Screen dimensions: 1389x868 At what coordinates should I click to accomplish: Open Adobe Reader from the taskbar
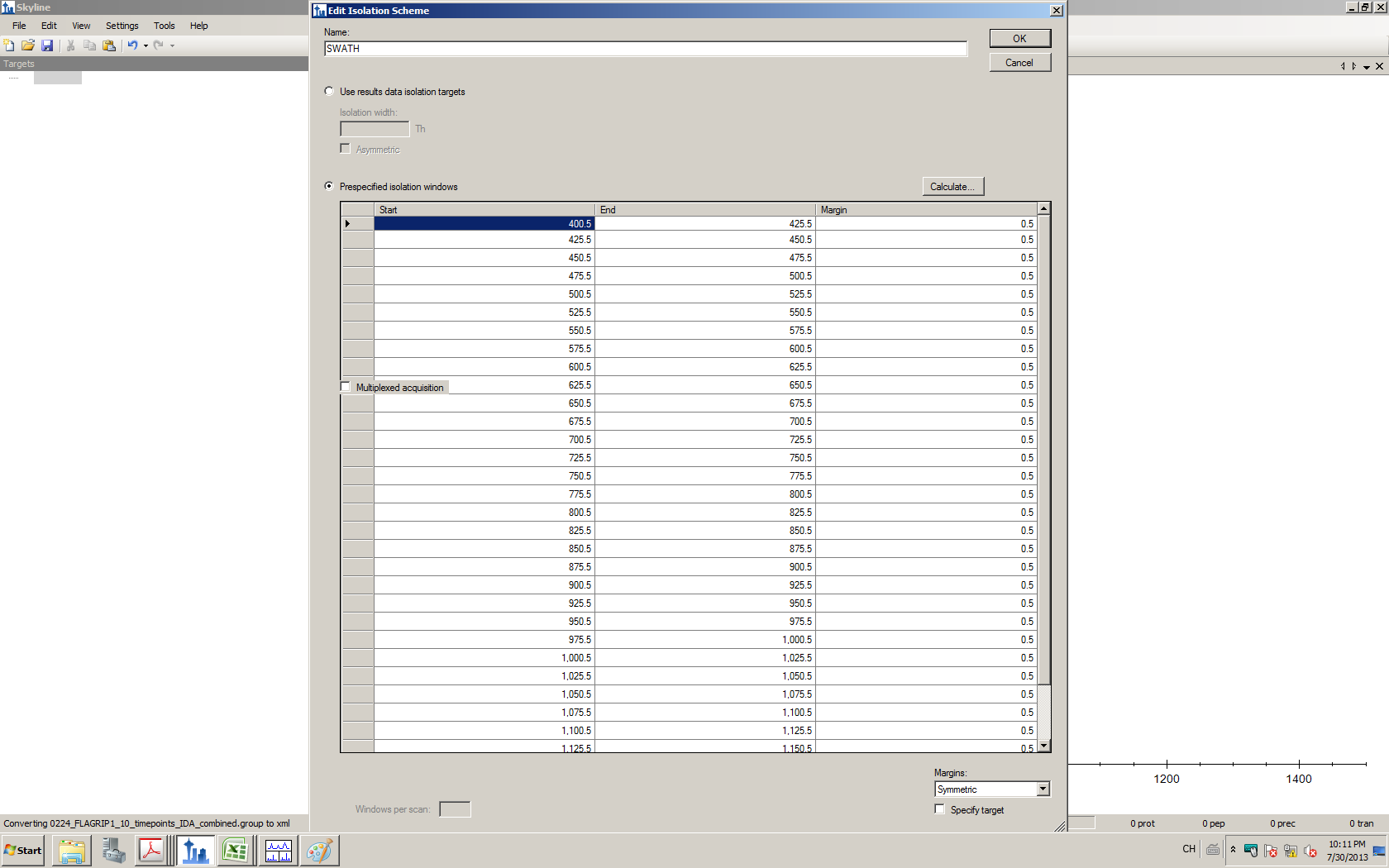pyautogui.click(x=151, y=850)
